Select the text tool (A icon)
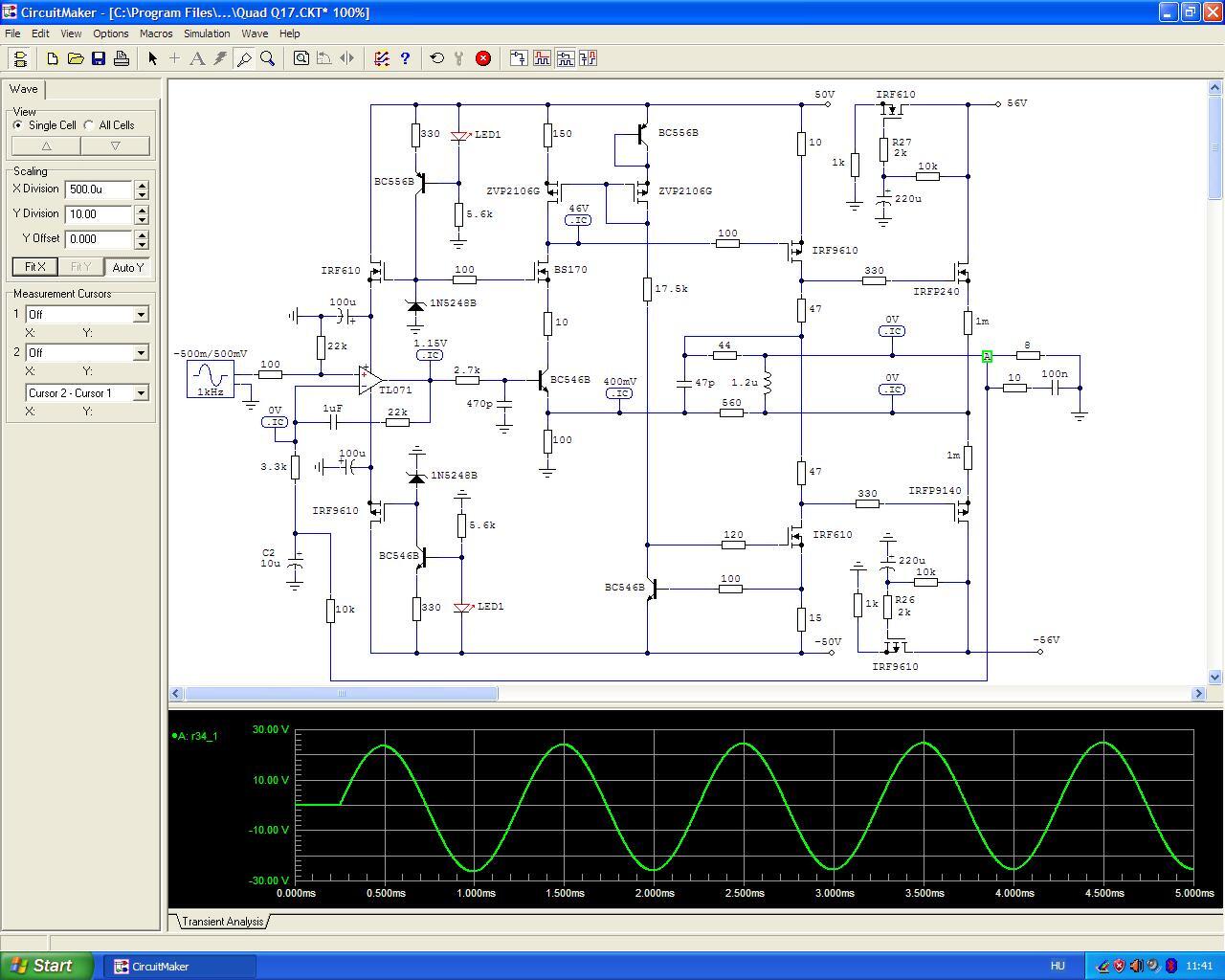The height and width of the screenshot is (980, 1225). click(197, 58)
